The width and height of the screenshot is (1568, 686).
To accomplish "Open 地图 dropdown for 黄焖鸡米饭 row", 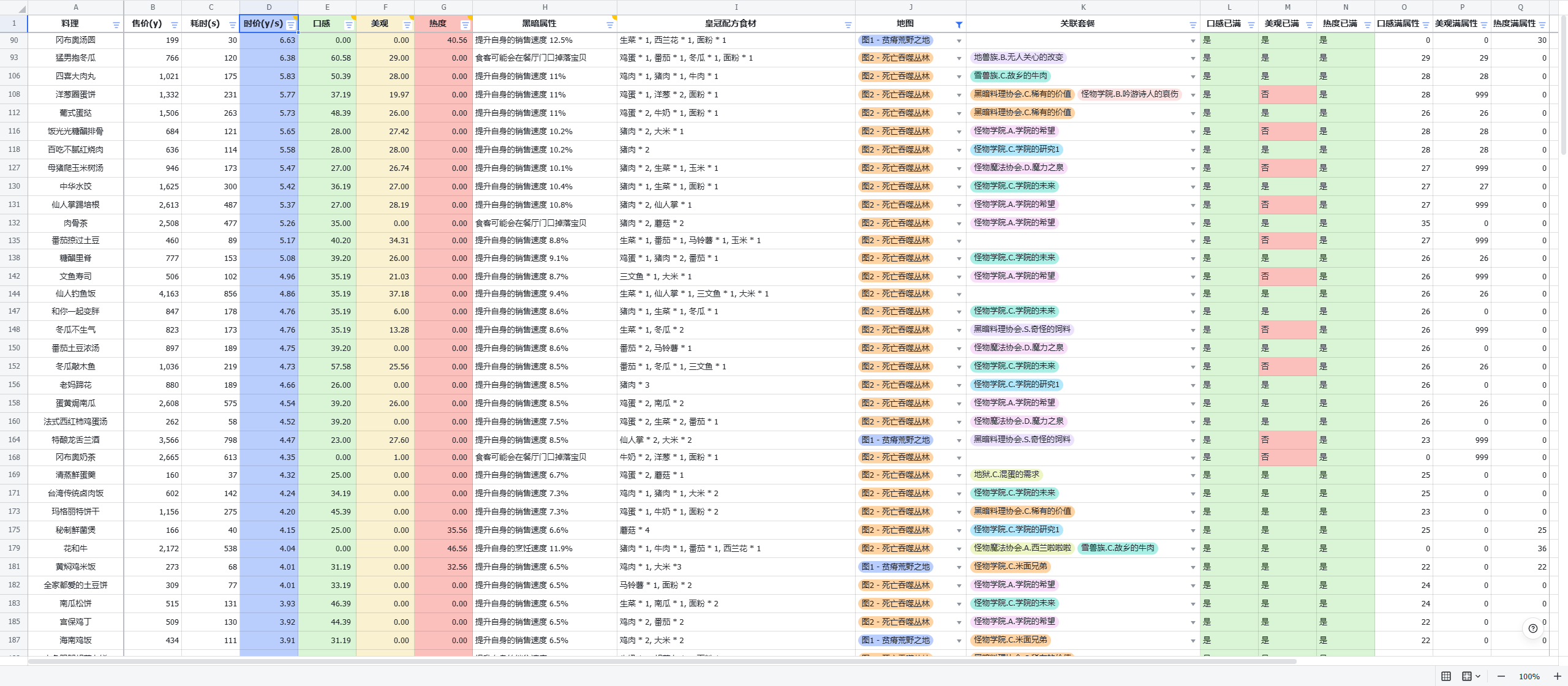I will click(959, 568).
